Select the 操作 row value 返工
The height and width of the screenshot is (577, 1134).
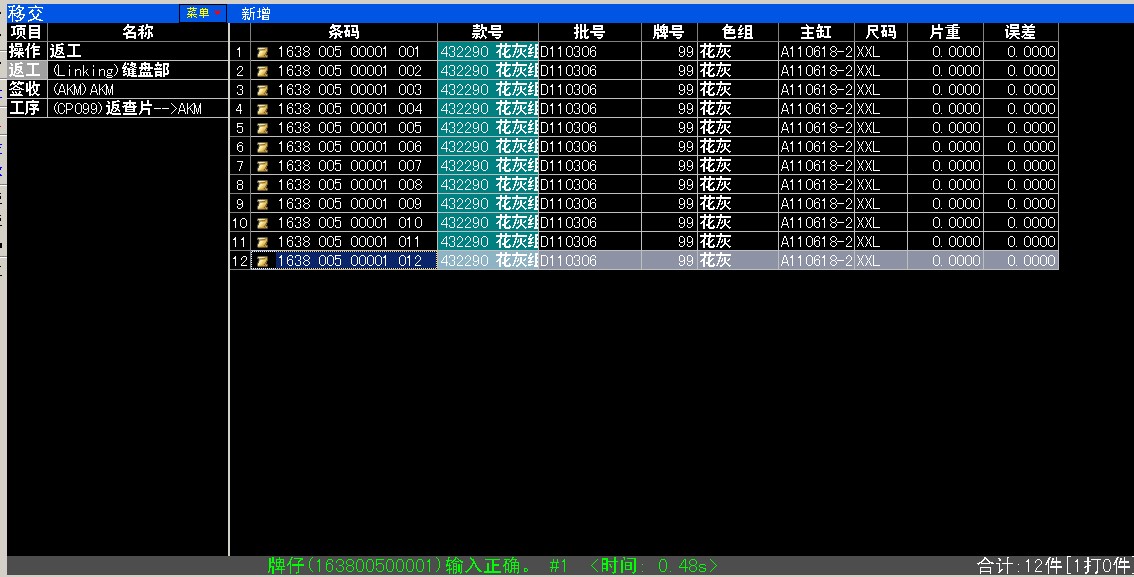tap(137, 51)
